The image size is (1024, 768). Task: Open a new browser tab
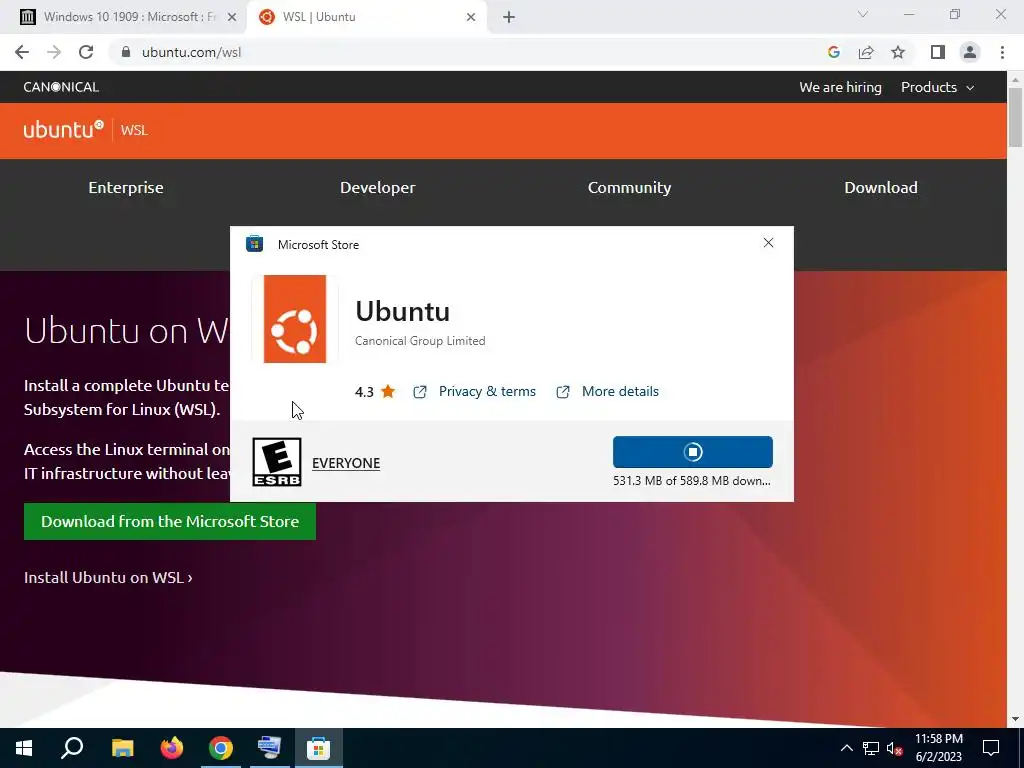pyautogui.click(x=509, y=17)
